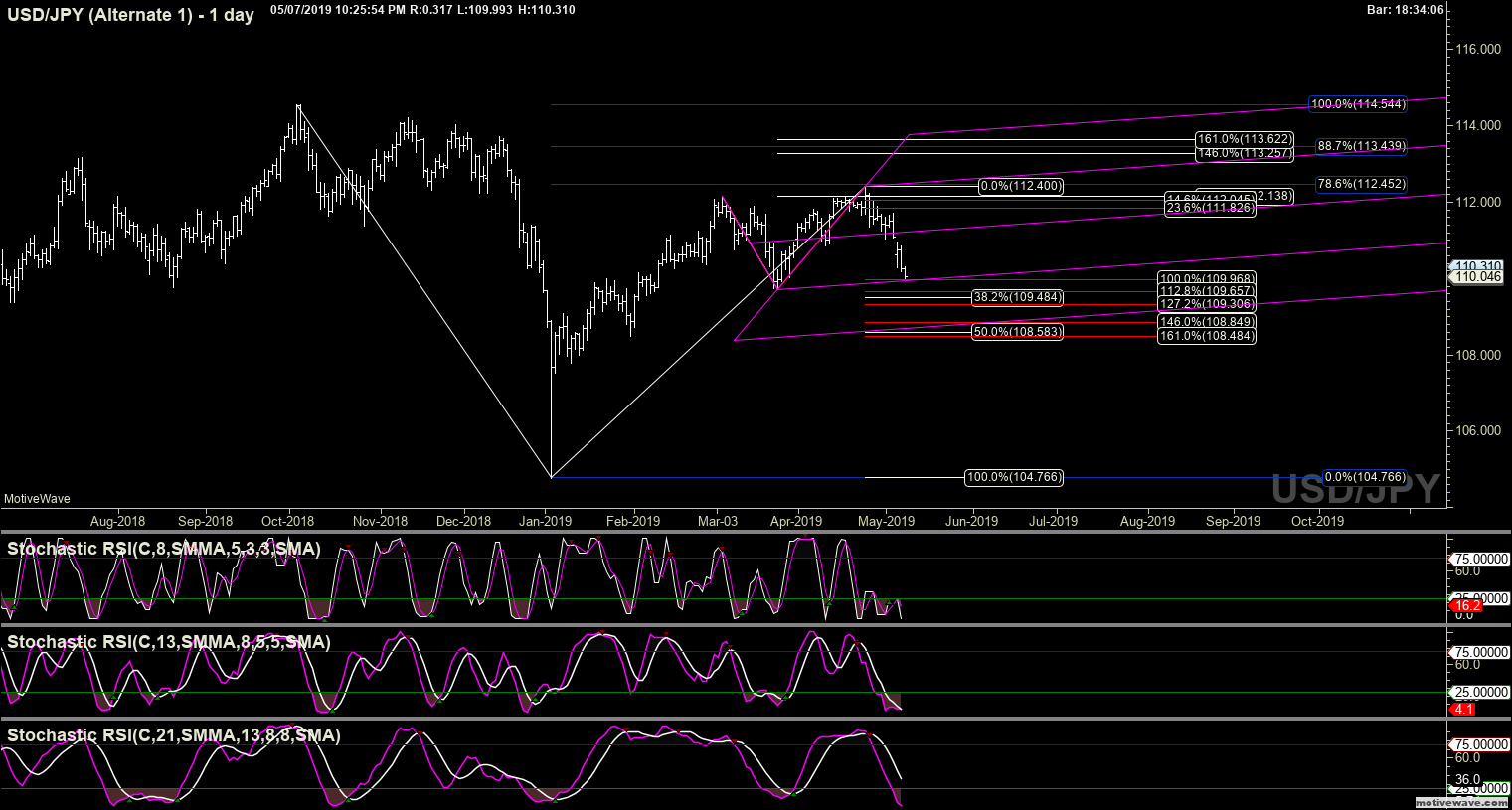This screenshot has height=810, width=1512.
Task: Select the Jul-2019 date on the time axis
Action: [1054, 521]
